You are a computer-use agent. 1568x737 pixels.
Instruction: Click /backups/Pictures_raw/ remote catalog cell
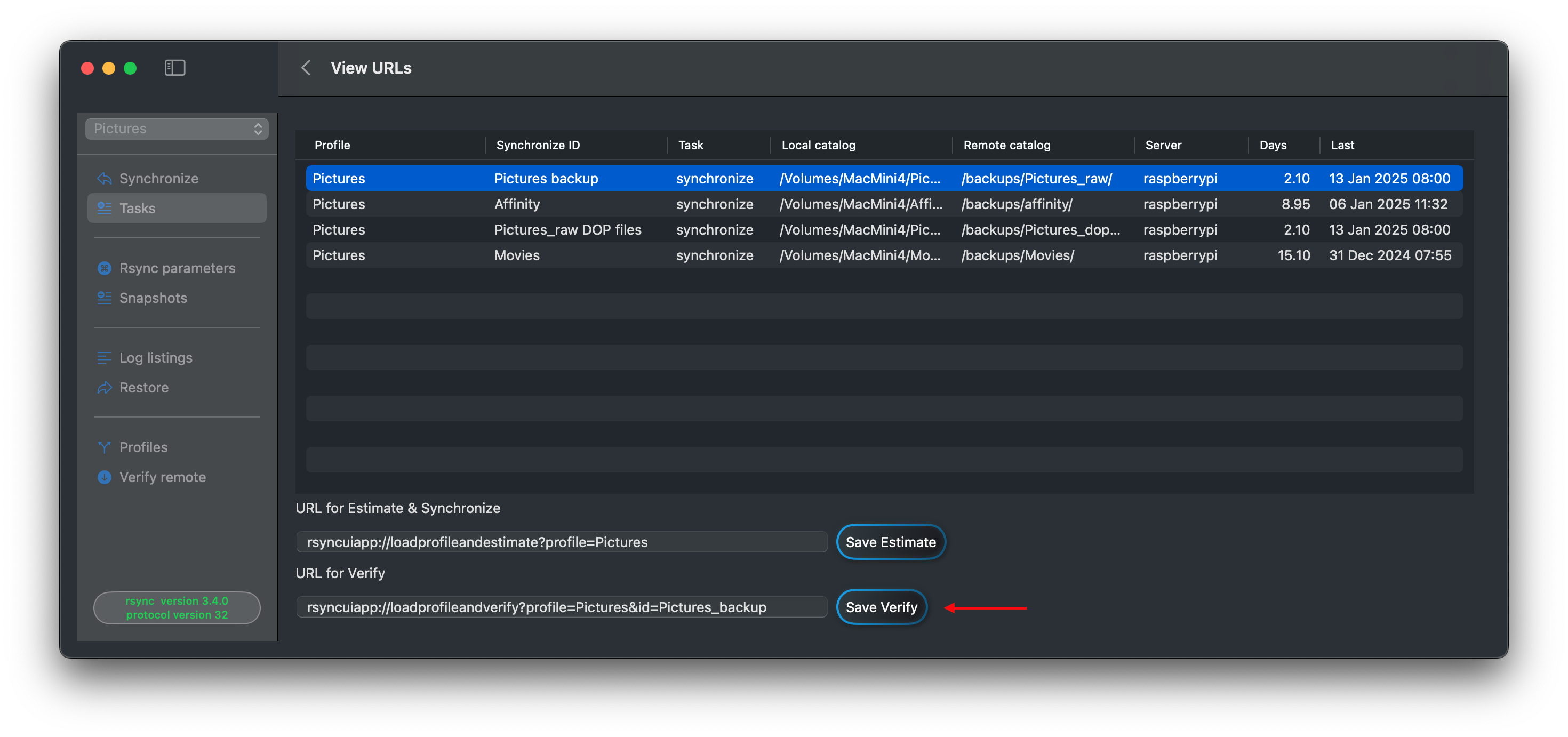[1037, 178]
